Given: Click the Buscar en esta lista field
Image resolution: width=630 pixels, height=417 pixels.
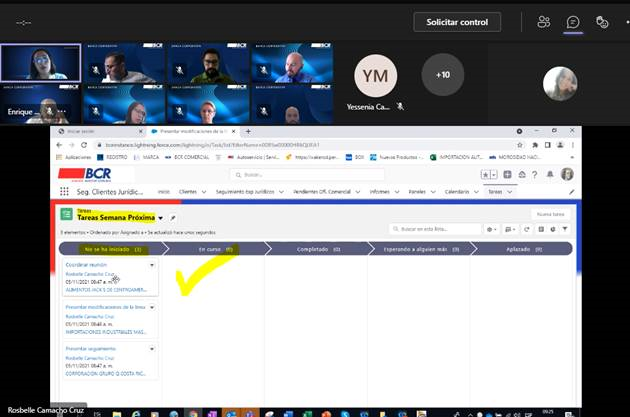Looking at the screenshot, I should 435,229.
